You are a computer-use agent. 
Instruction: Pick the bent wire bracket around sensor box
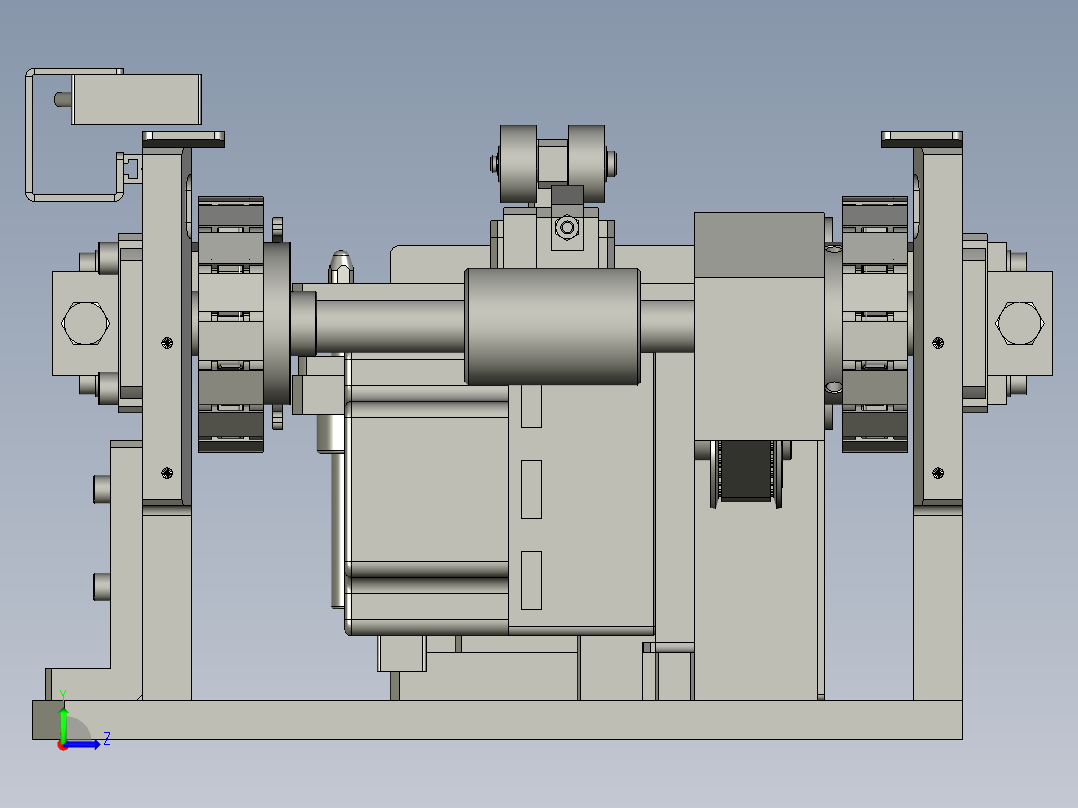point(74,135)
